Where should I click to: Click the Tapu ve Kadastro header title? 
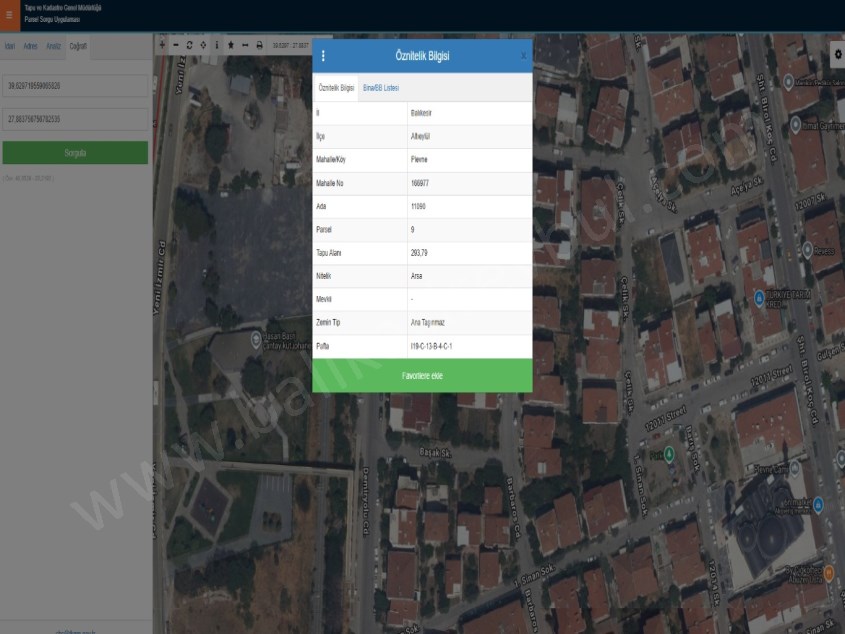coord(63,8)
